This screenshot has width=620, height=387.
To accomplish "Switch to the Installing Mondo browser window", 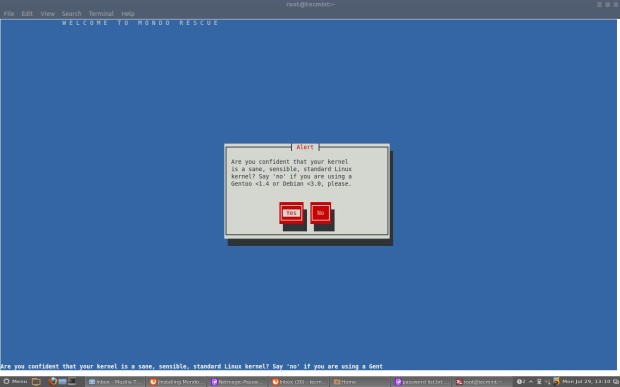I will tap(176, 382).
